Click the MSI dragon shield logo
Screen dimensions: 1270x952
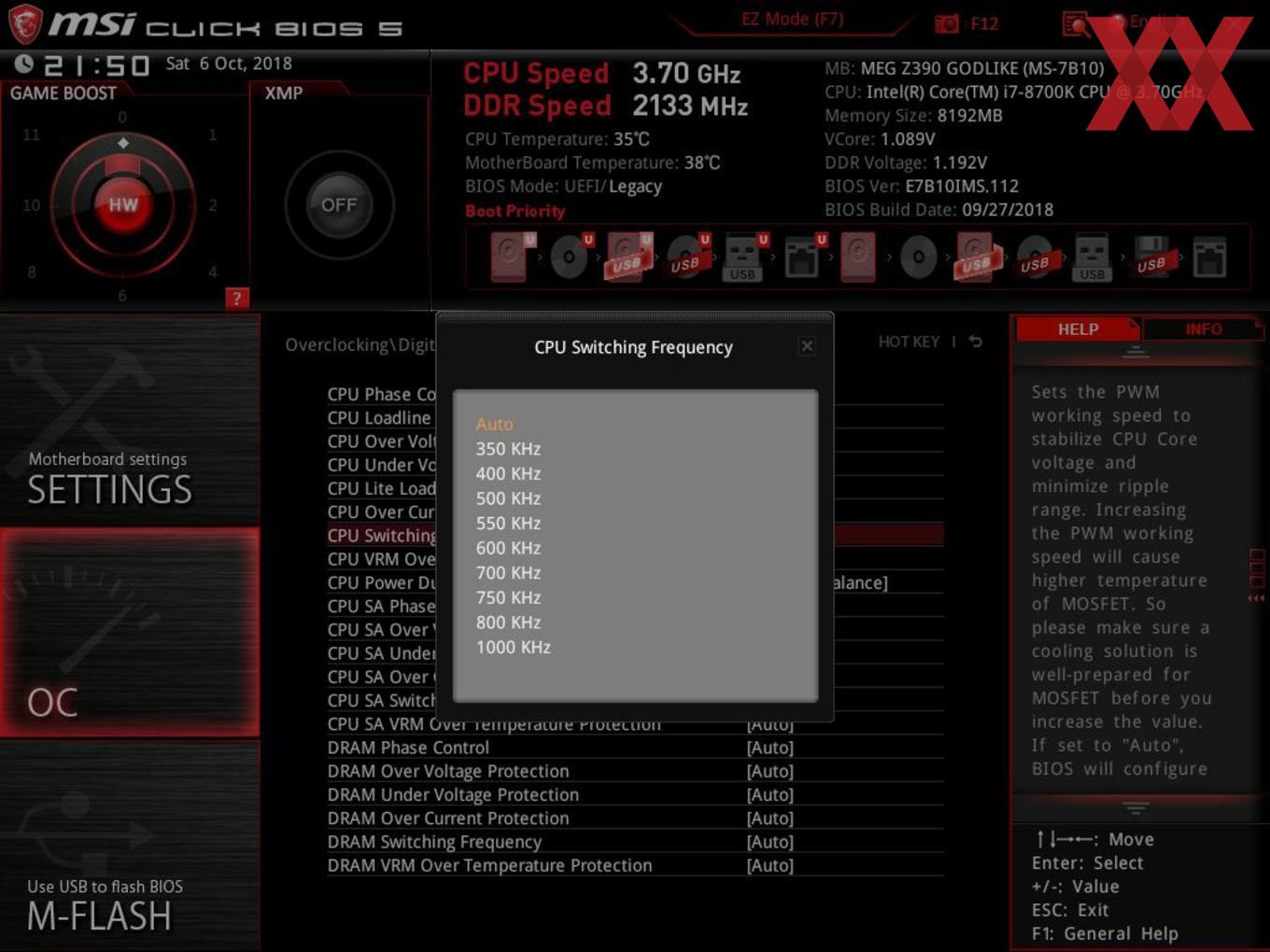(24, 23)
